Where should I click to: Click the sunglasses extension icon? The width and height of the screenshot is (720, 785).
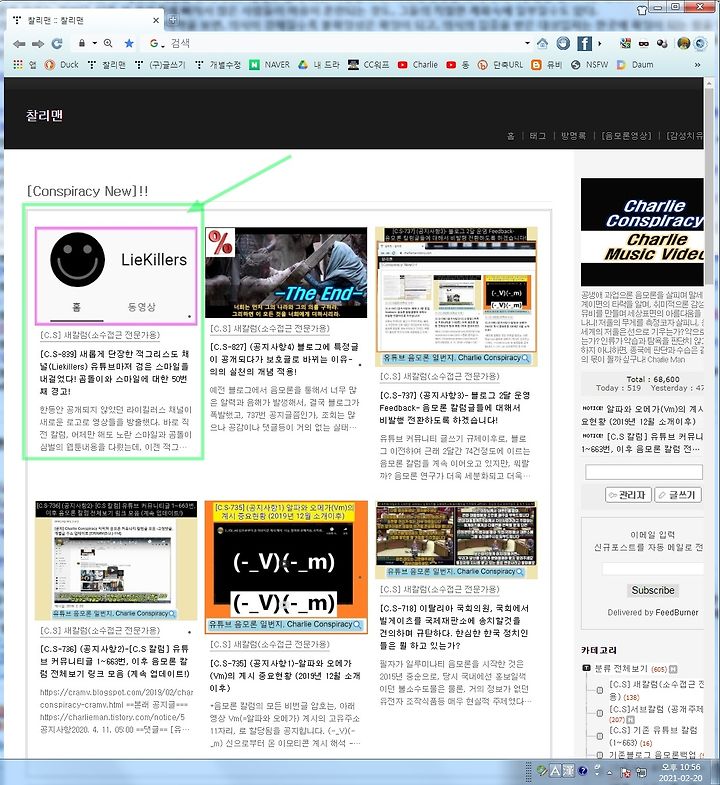point(644,44)
